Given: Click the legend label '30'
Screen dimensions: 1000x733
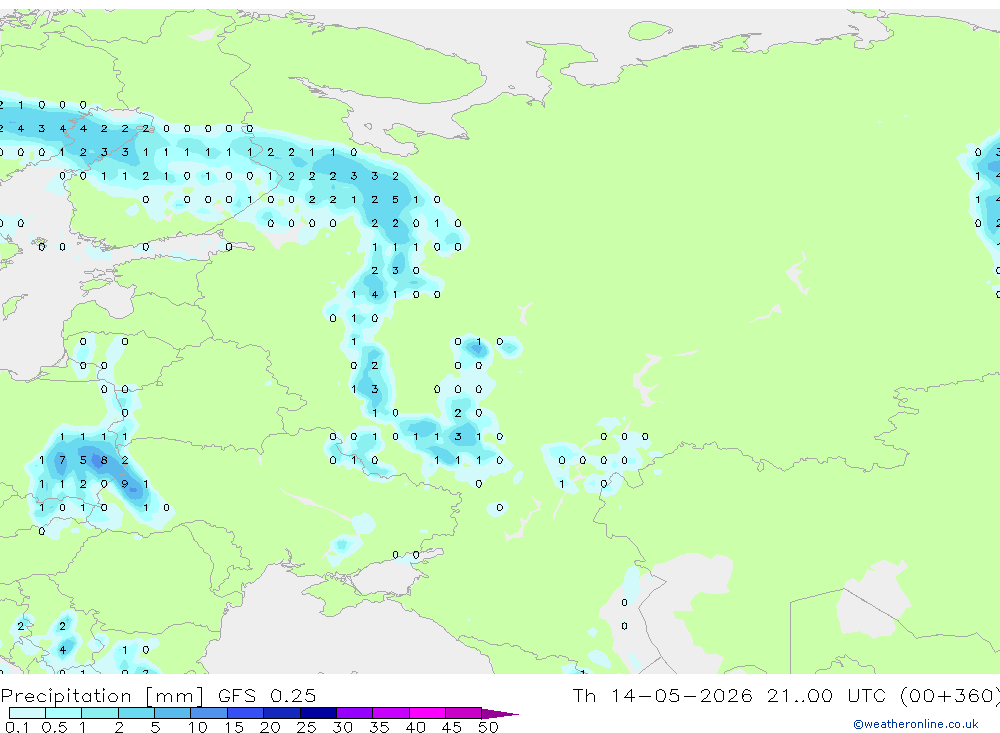Looking at the screenshot, I should tap(343, 727).
